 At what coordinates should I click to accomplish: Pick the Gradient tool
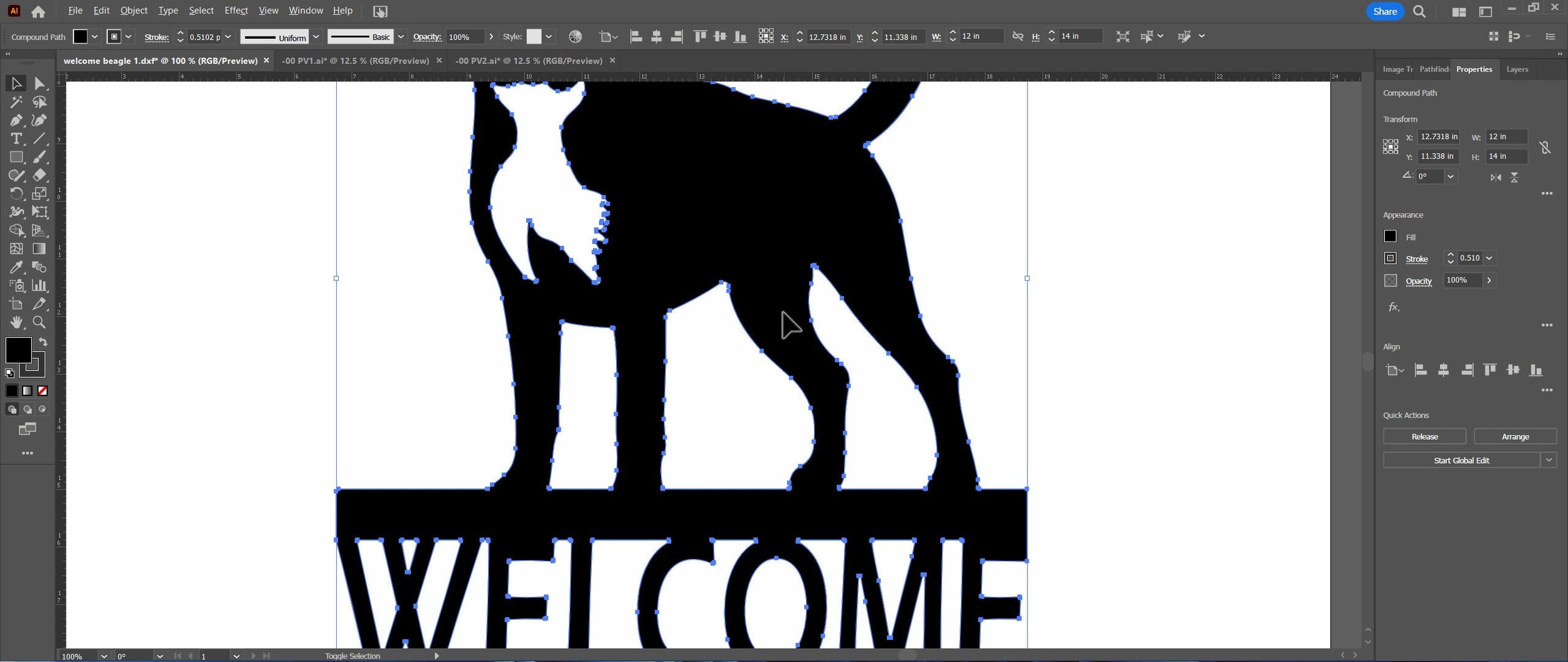tap(40, 249)
